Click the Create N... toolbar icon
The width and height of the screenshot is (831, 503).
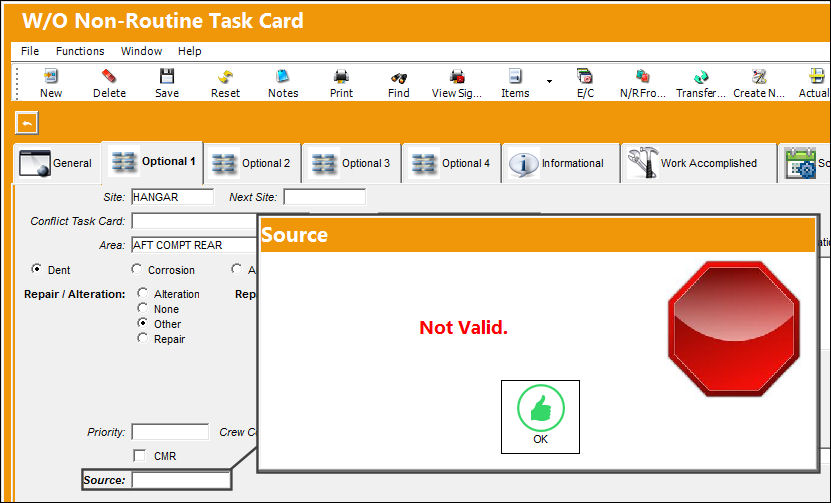coord(759,77)
